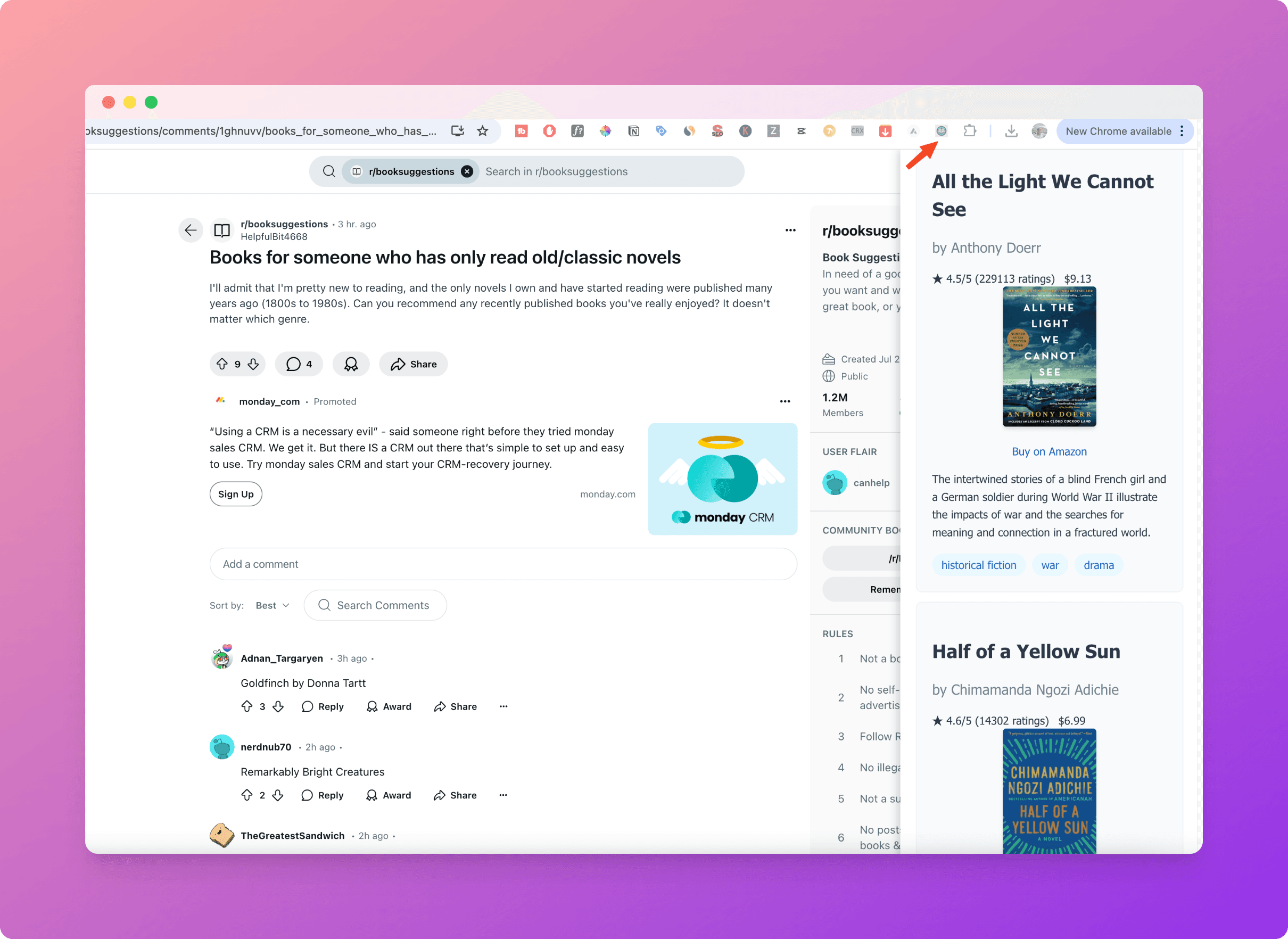The width and height of the screenshot is (1288, 939).
Task: Open options for the monday_com ad
Action: tap(785, 401)
